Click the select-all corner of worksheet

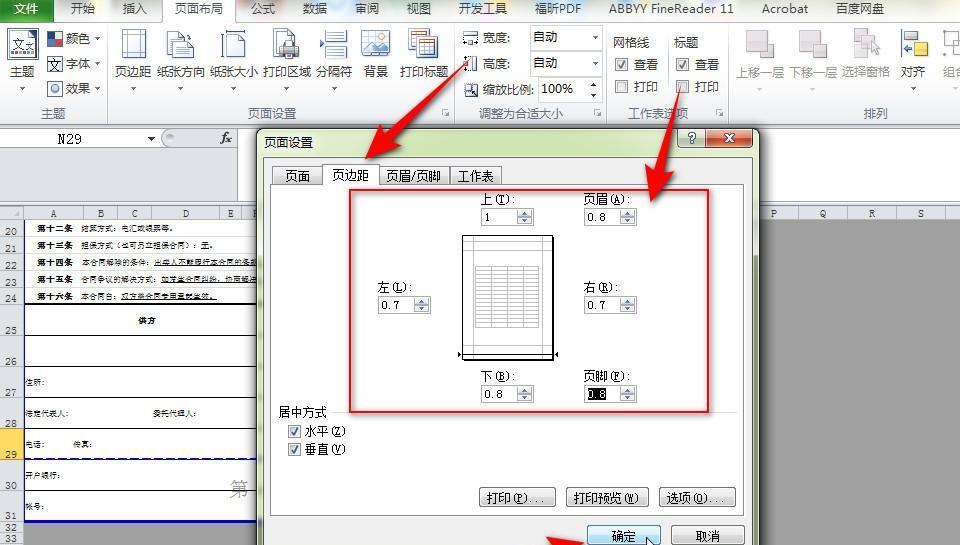click(11, 213)
